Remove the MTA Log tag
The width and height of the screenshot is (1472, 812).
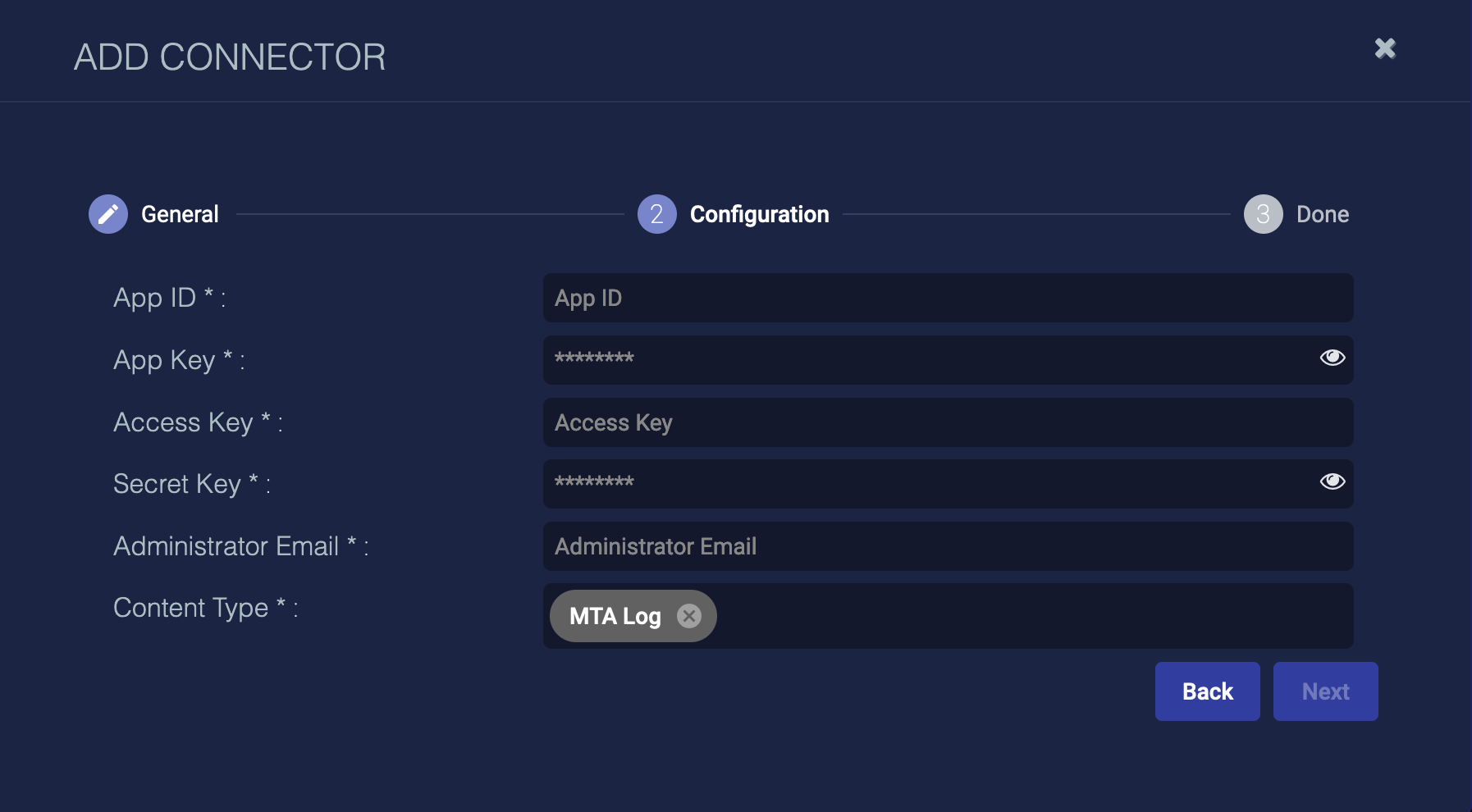[689, 616]
